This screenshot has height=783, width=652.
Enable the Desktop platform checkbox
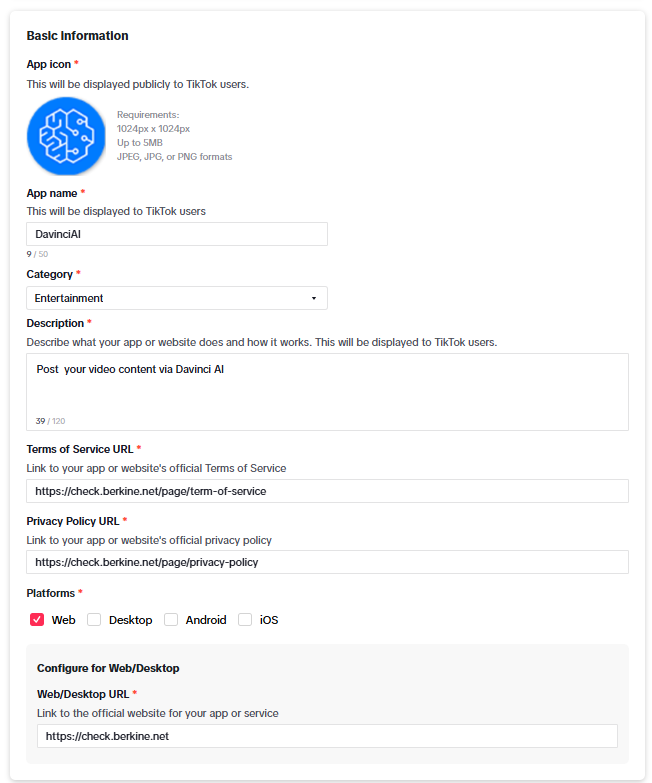click(x=94, y=620)
